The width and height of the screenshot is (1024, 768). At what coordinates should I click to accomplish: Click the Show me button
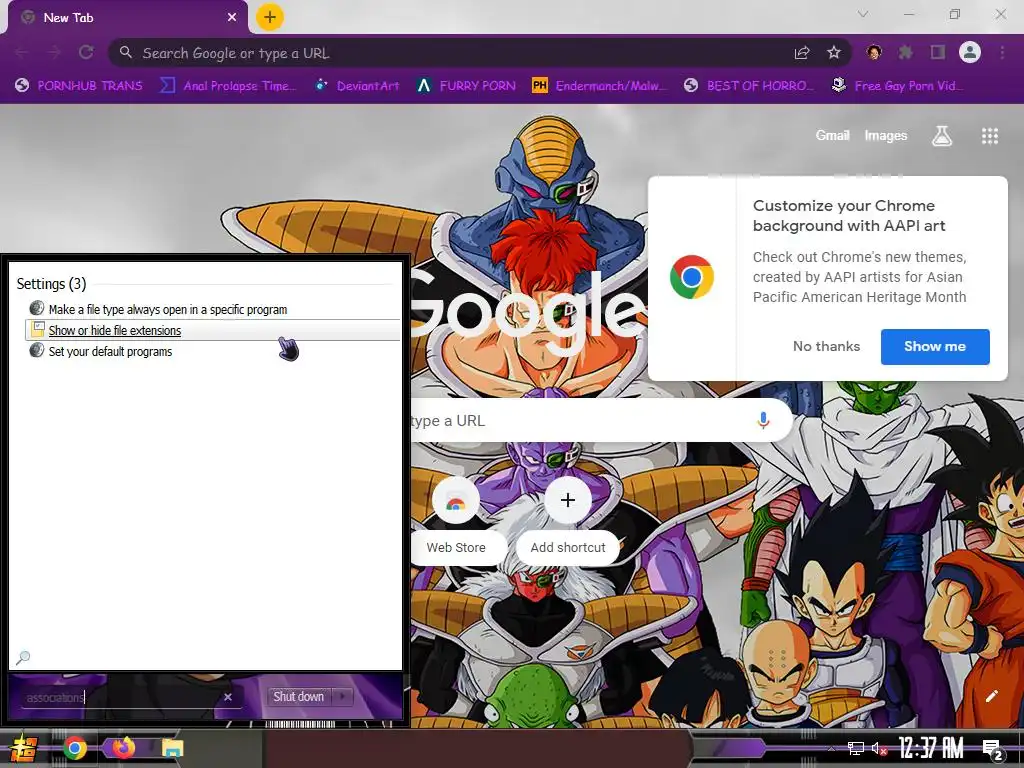[x=935, y=347]
